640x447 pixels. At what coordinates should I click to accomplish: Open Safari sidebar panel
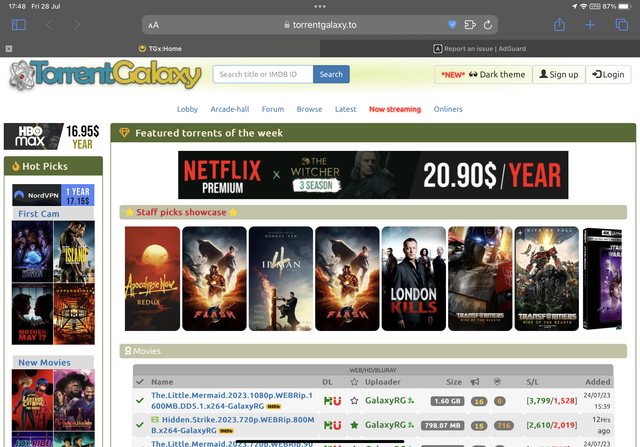[x=18, y=24]
